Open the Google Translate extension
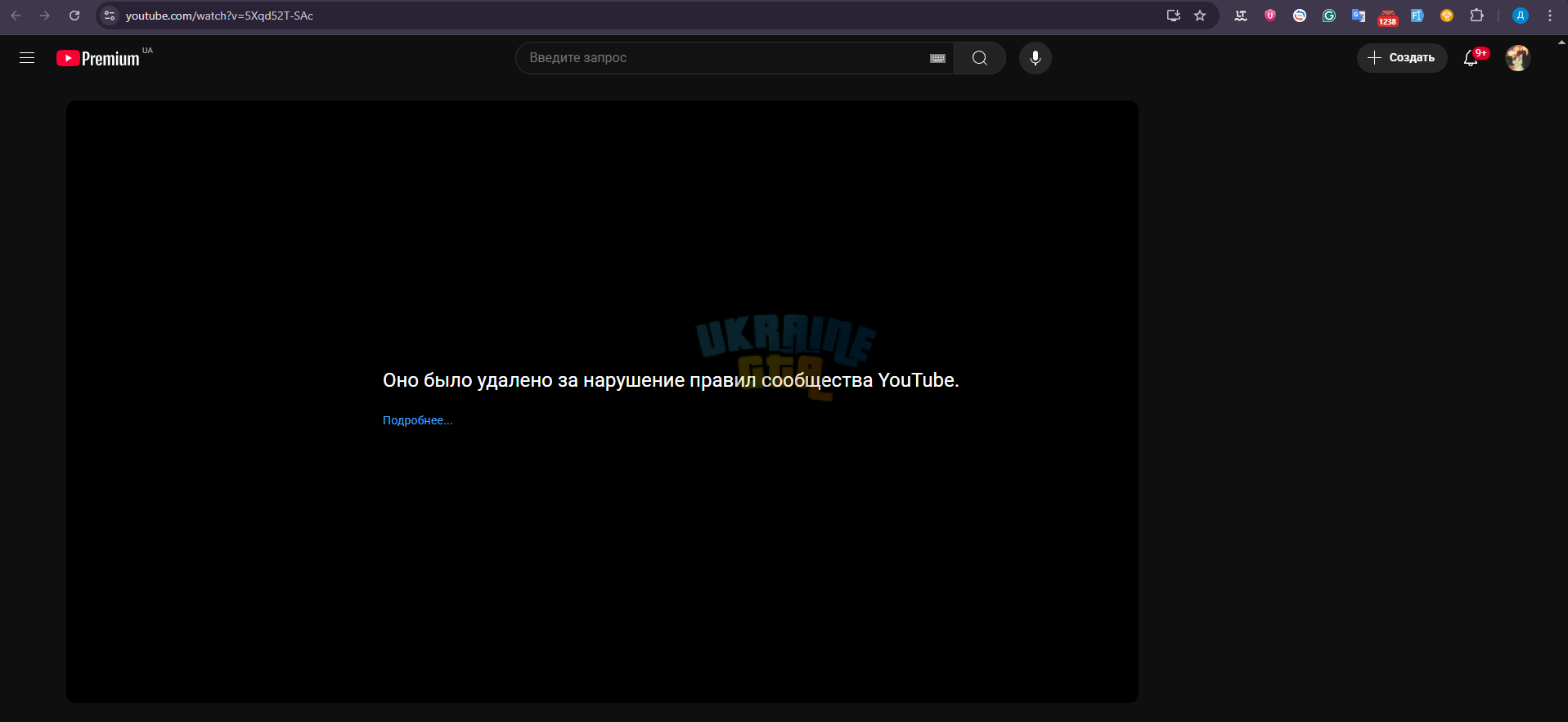 (1359, 16)
